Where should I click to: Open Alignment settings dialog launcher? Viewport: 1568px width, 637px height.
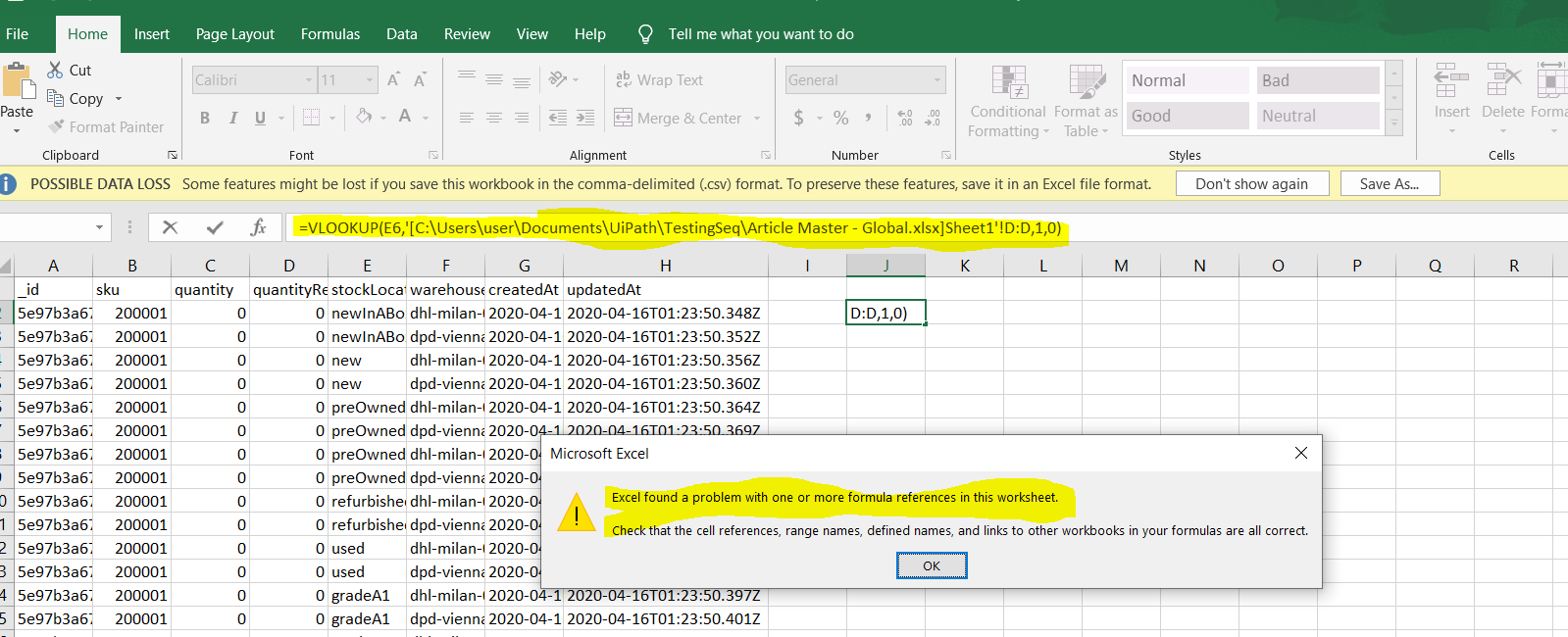(x=766, y=155)
